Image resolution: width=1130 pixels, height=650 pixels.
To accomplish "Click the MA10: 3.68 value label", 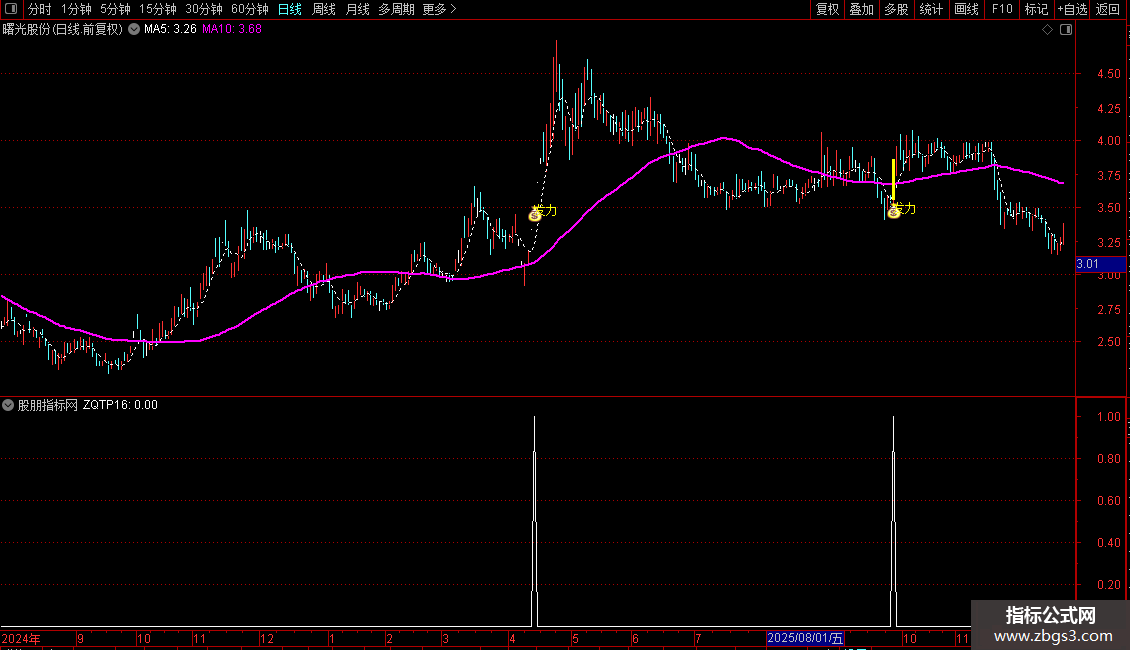I will point(232,30).
